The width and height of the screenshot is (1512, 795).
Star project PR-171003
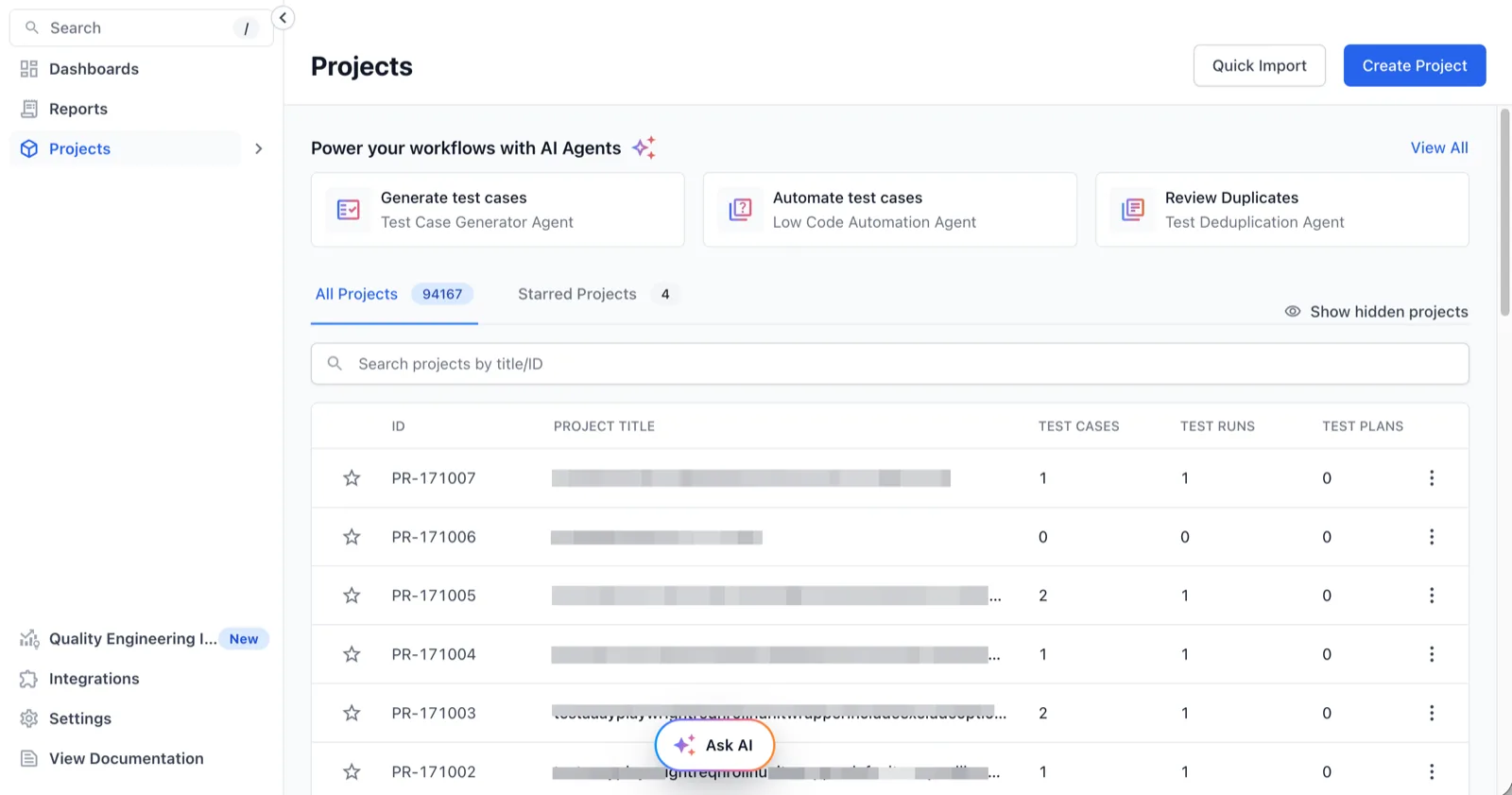352,713
